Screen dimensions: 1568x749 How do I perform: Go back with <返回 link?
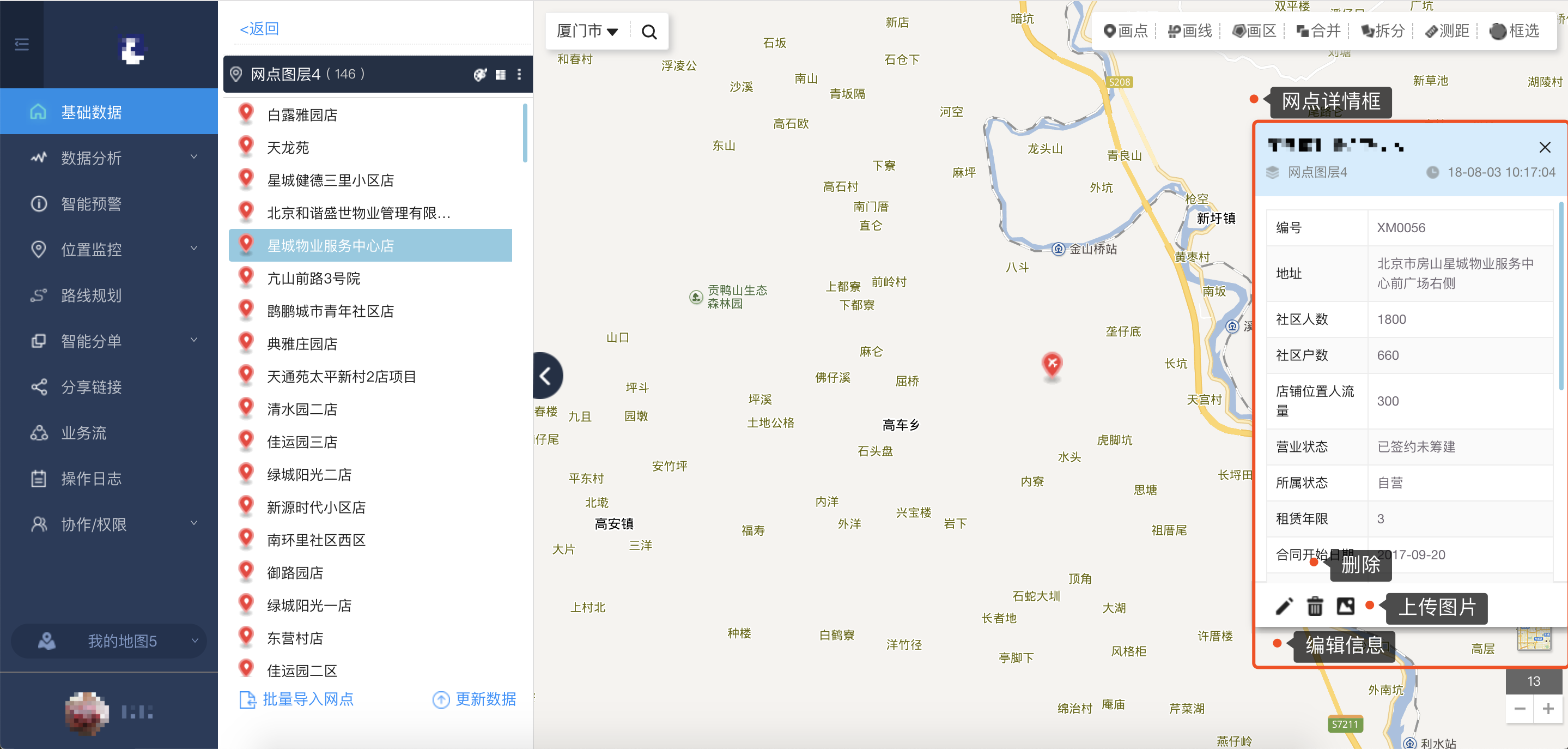[259, 29]
